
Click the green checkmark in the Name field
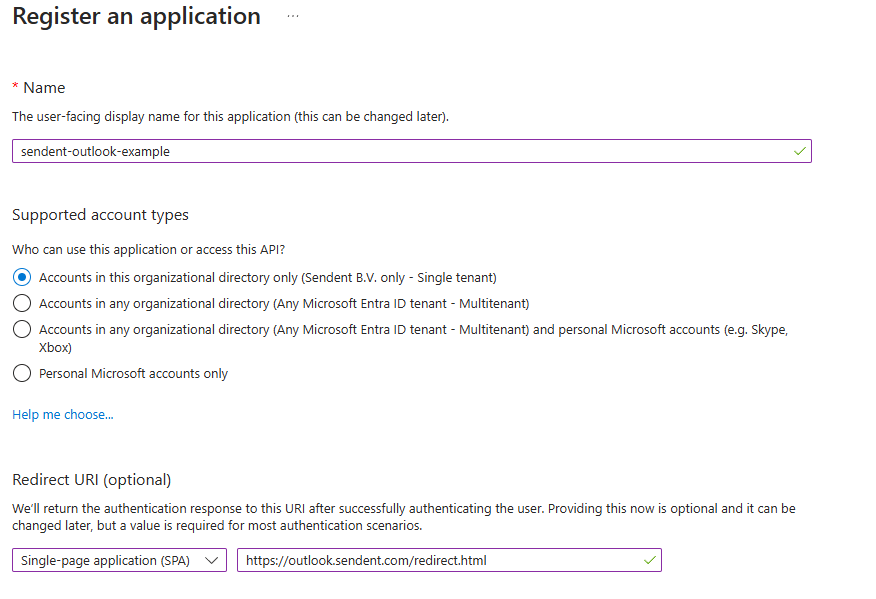coord(799,151)
